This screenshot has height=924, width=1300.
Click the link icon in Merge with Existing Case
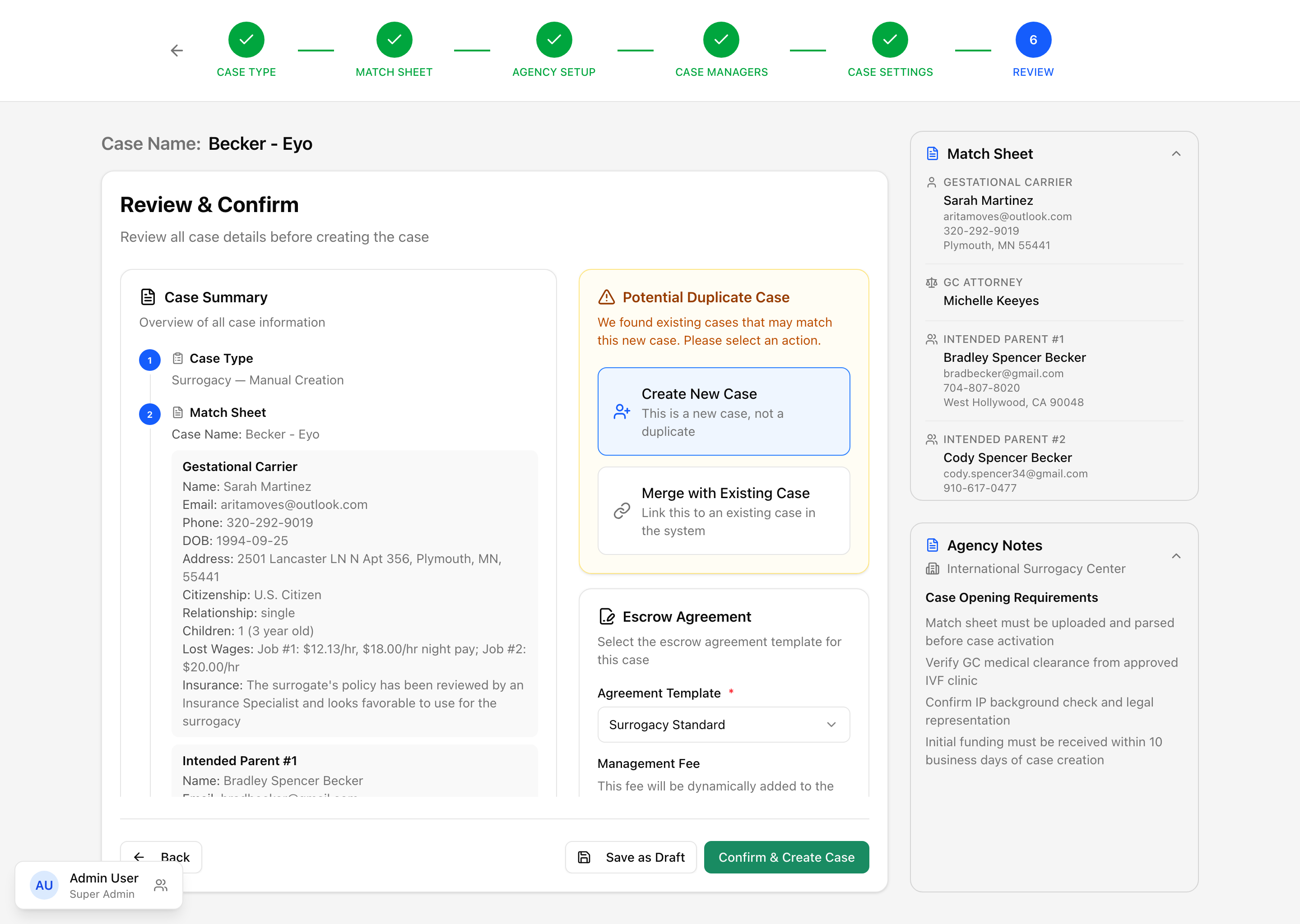[x=622, y=511]
